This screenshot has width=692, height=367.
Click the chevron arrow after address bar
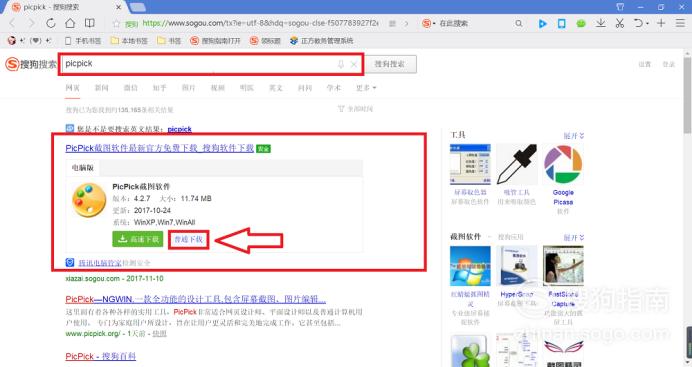tap(406, 23)
